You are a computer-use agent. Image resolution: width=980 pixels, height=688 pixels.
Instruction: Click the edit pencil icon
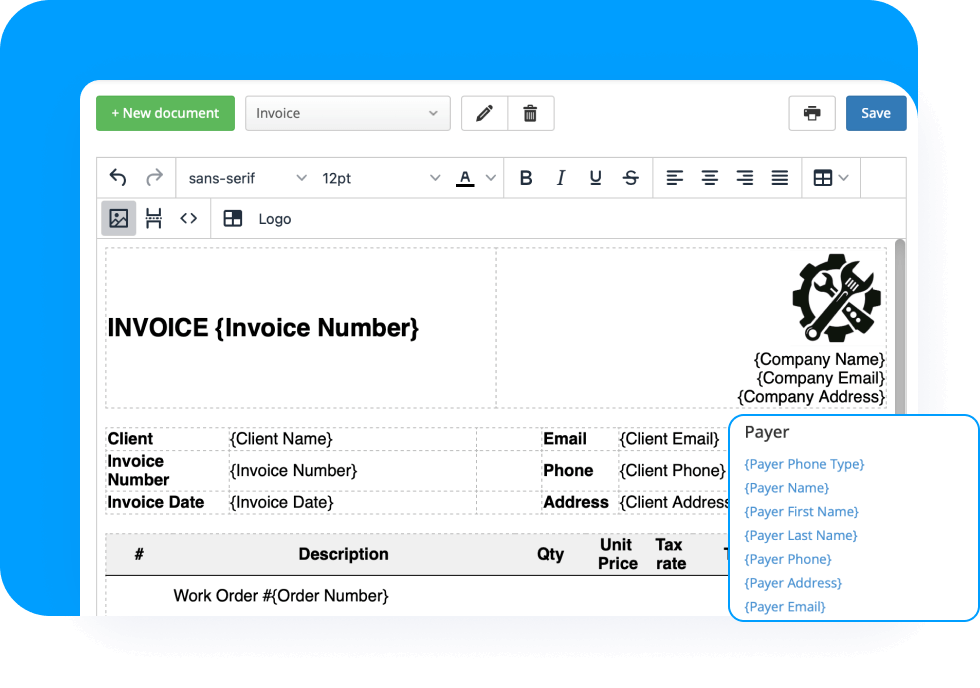coord(484,113)
